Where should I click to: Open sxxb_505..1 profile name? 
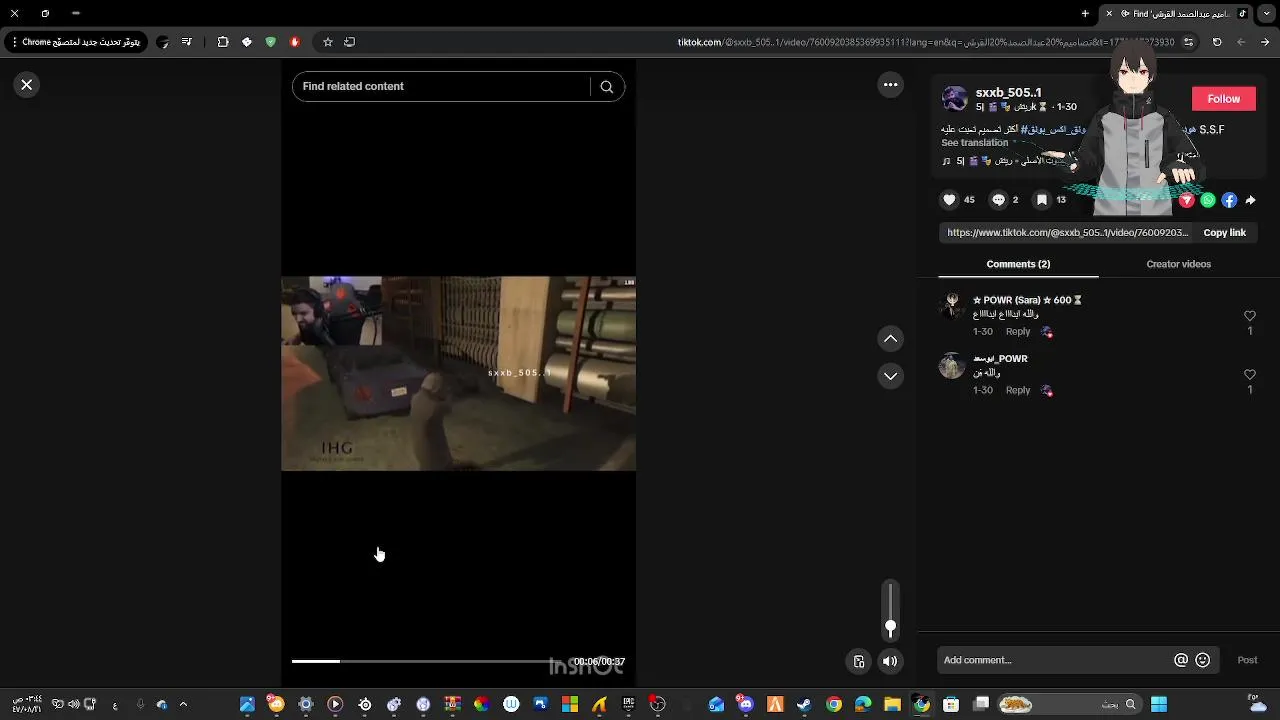coord(1008,92)
